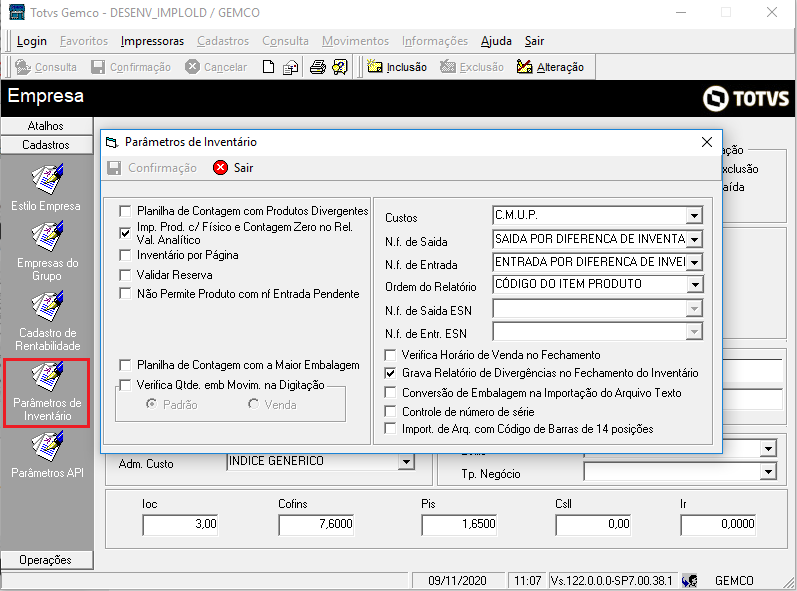Open the Cadastros menu in the menu bar

[x=223, y=41]
